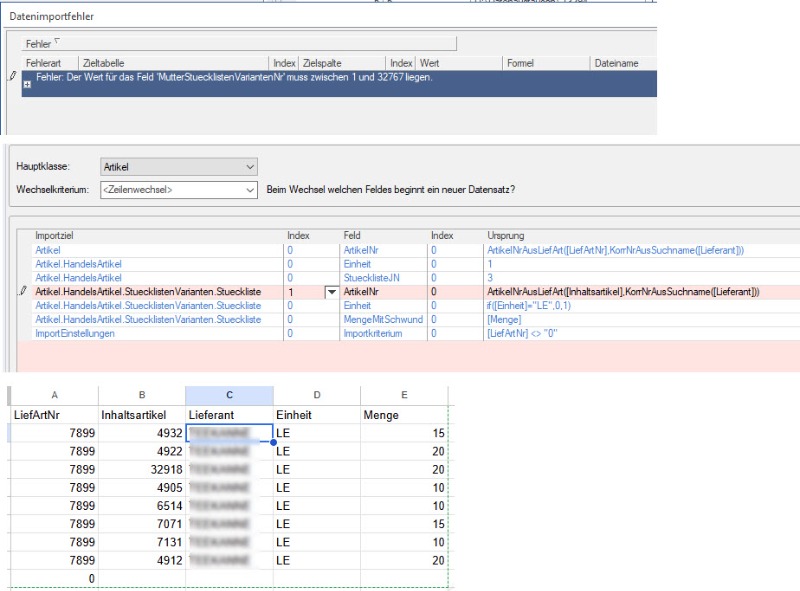Select spreadsheet column E header
The width and height of the screenshot is (800, 591).
pos(404,395)
